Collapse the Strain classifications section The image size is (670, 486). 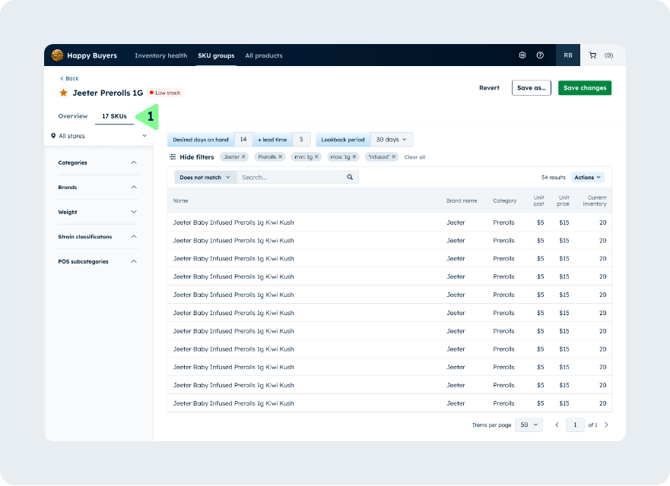[134, 236]
